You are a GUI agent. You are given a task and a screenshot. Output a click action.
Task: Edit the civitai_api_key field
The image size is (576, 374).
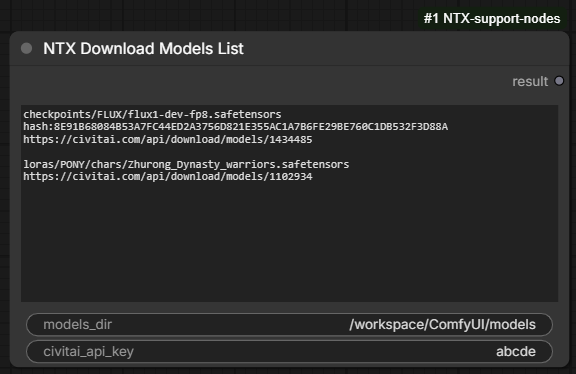(289, 352)
